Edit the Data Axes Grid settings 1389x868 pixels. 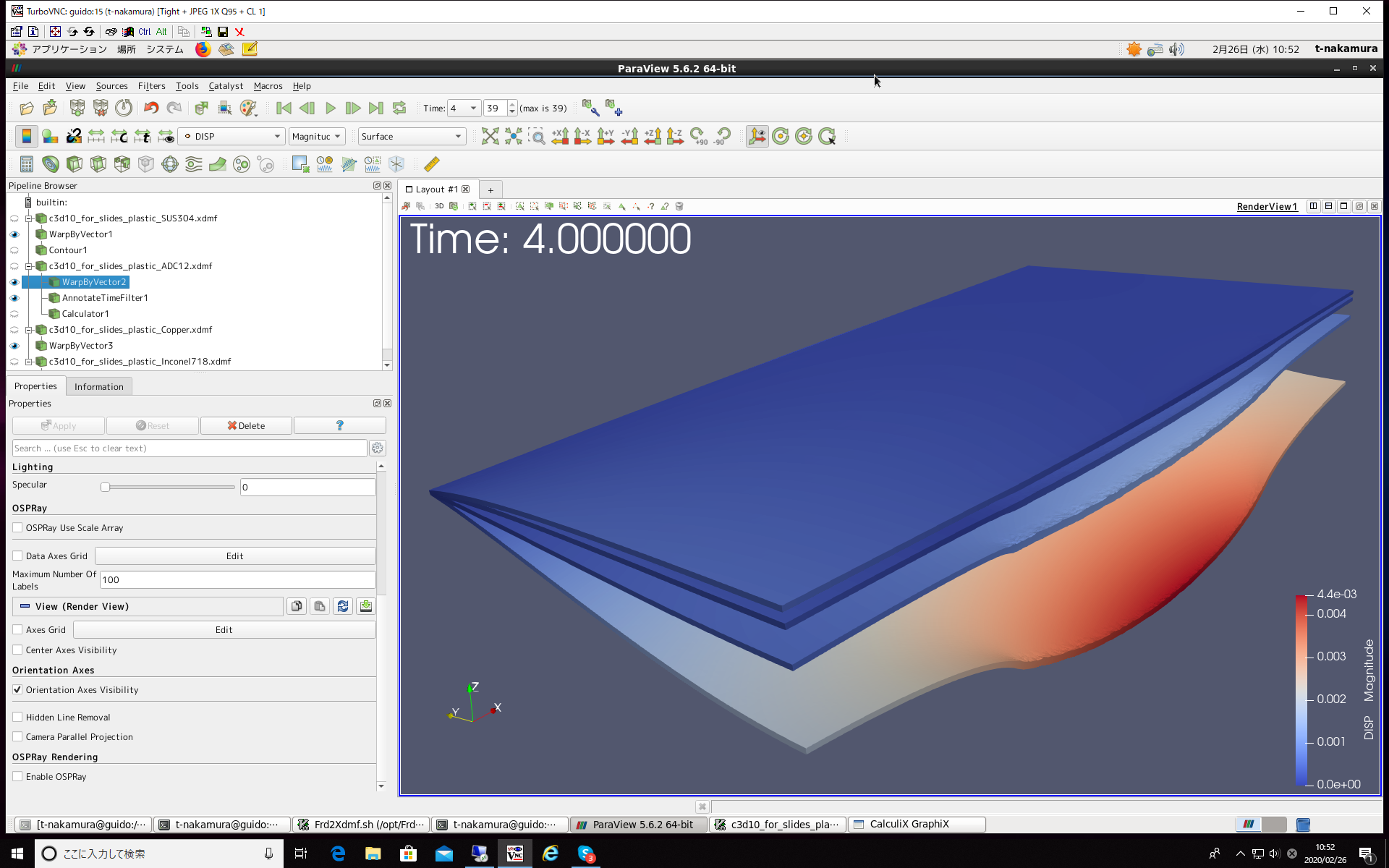235,556
